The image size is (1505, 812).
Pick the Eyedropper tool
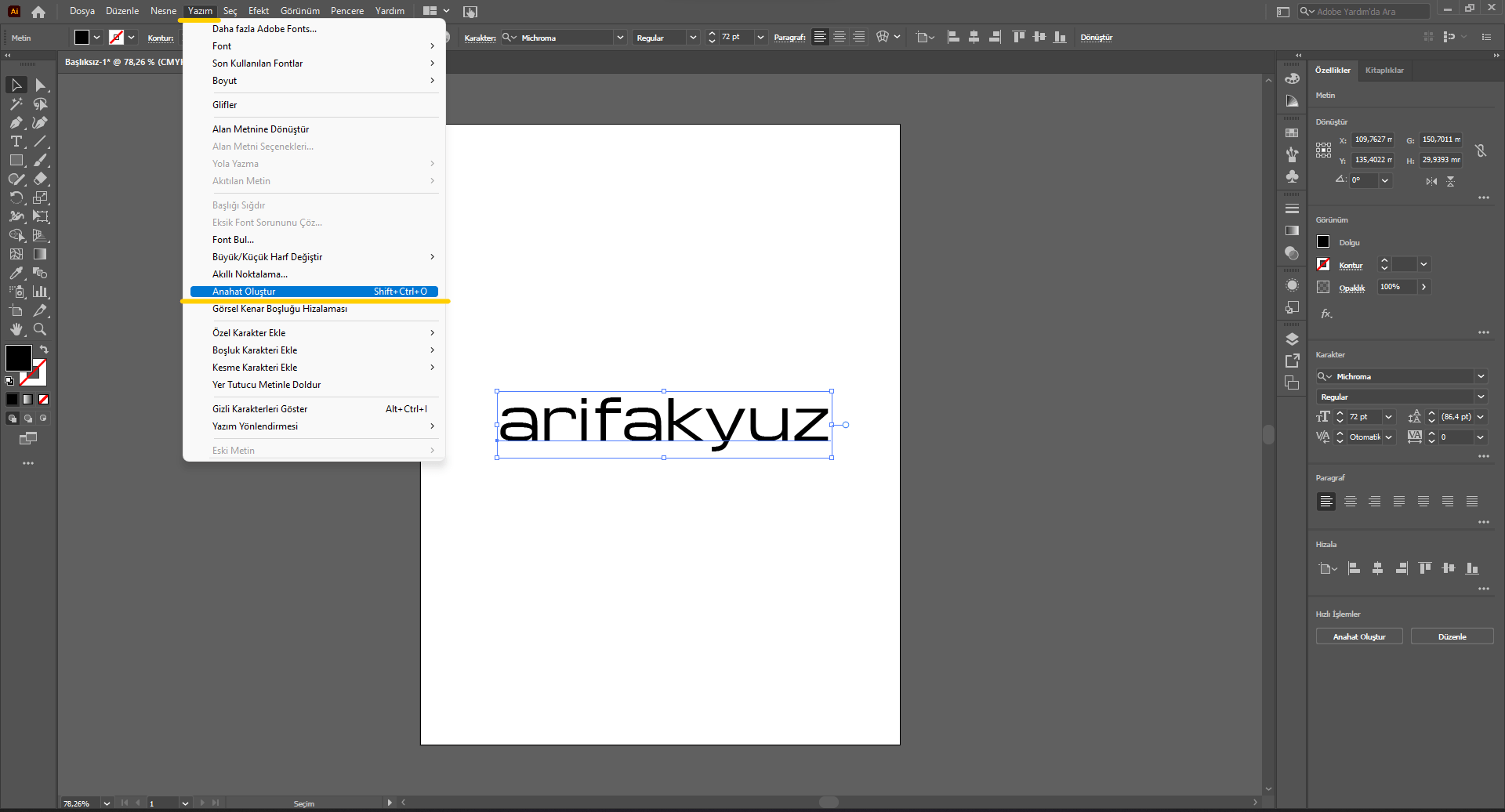click(16, 271)
